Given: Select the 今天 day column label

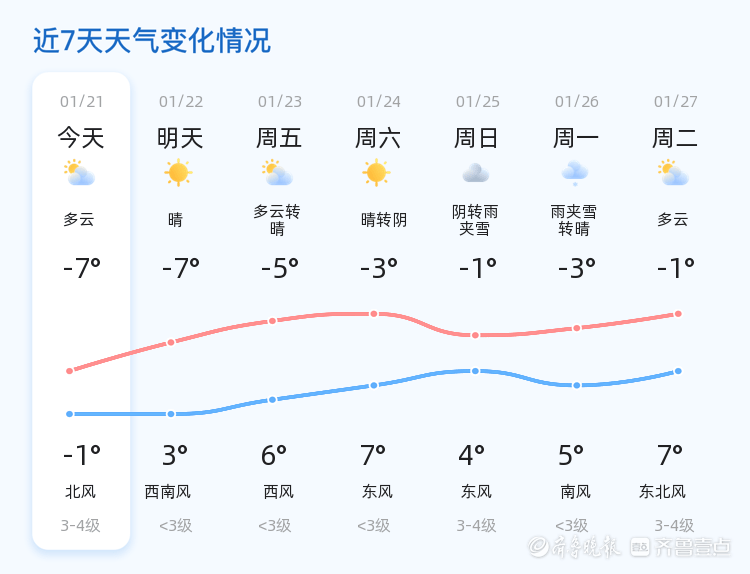Looking at the screenshot, I should coord(81,138).
